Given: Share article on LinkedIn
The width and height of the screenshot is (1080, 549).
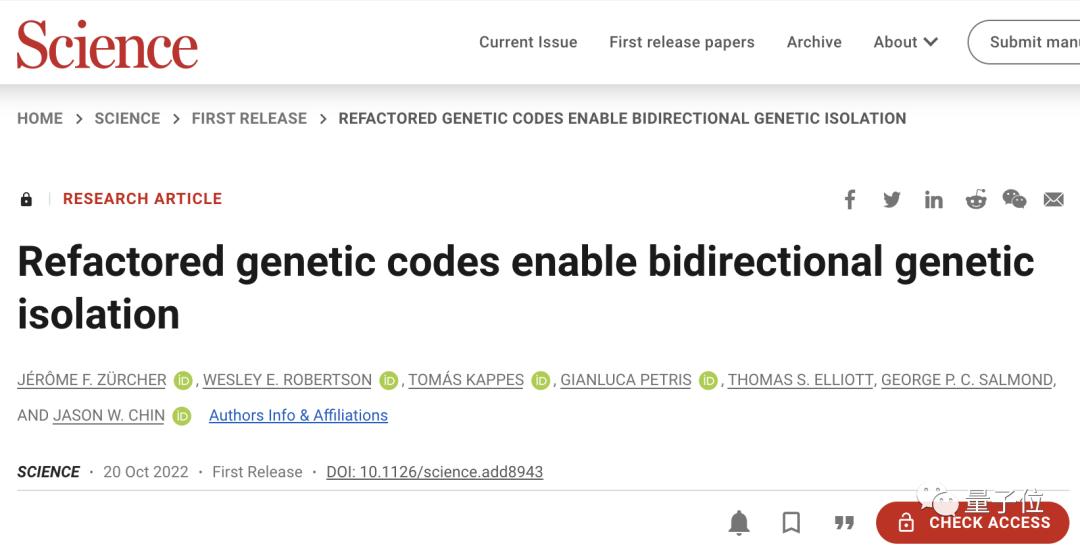Looking at the screenshot, I should coord(933,200).
